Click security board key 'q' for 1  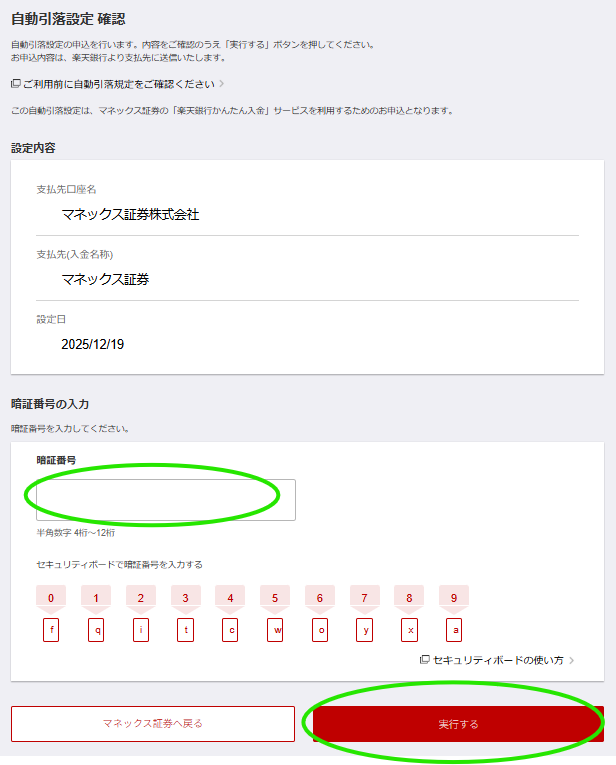tap(96, 630)
